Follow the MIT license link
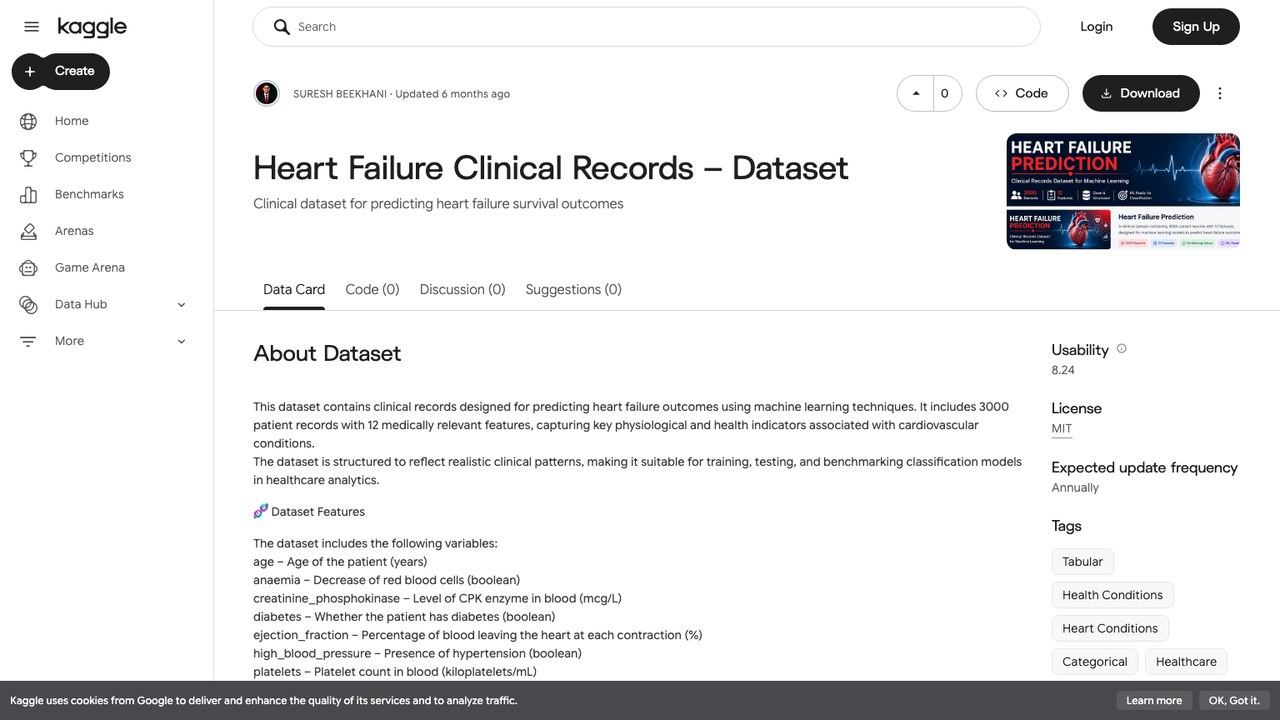1280x720 pixels. coord(1061,428)
